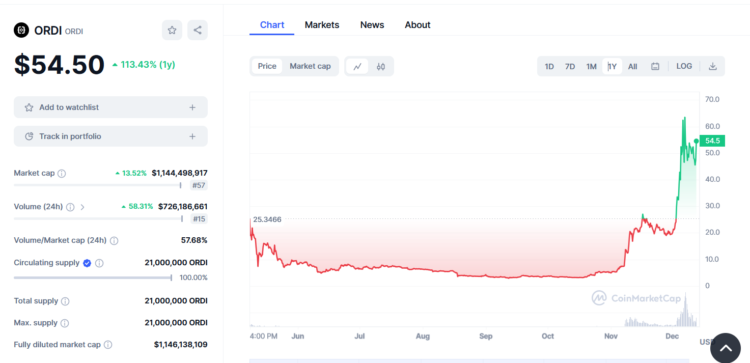The width and height of the screenshot is (750, 363).
Task: Click the $54.50 price text
Action: 59,65
